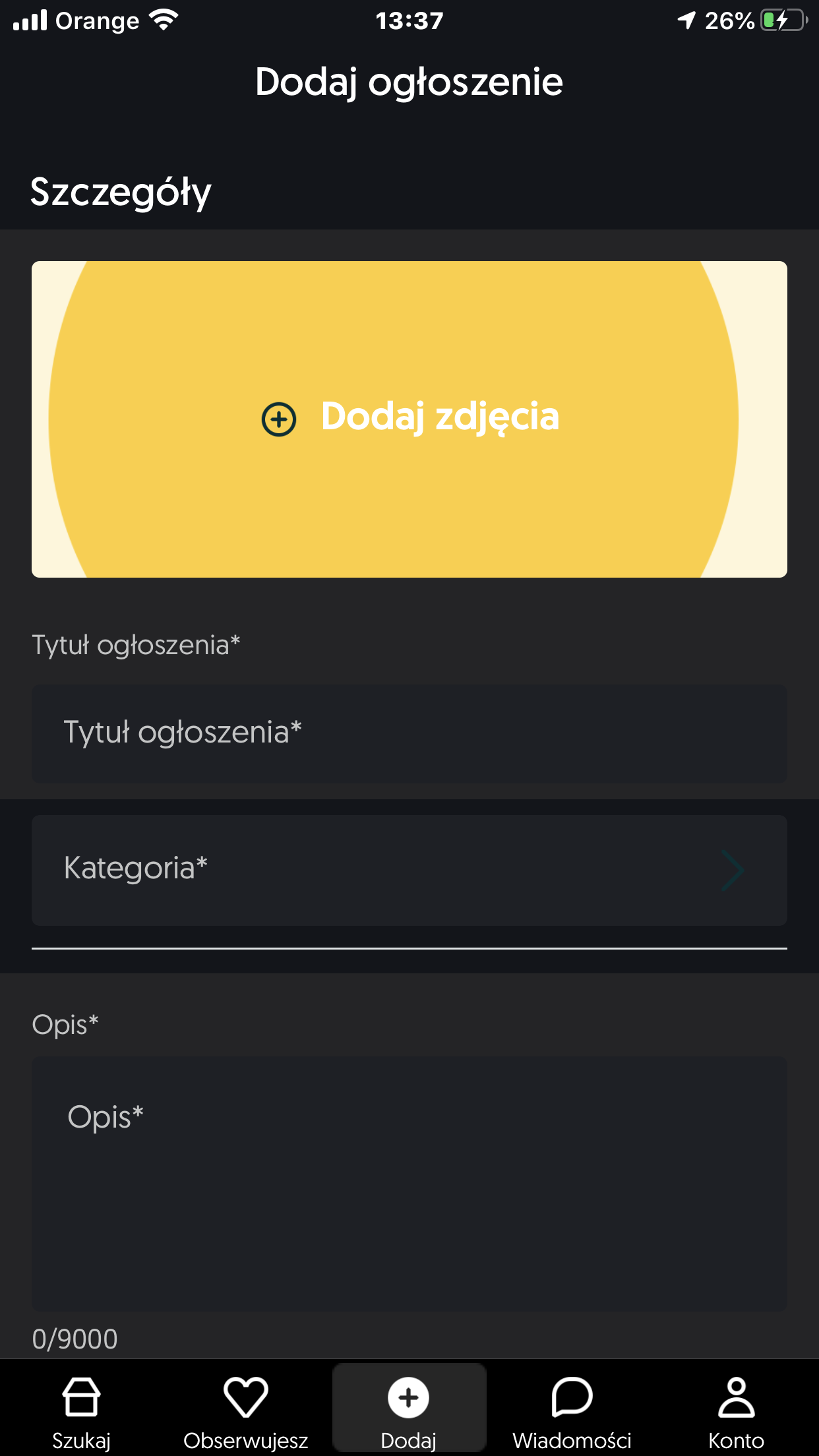This screenshot has height=1456, width=819.
Task: Tap the Konto person icon
Action: click(736, 1397)
